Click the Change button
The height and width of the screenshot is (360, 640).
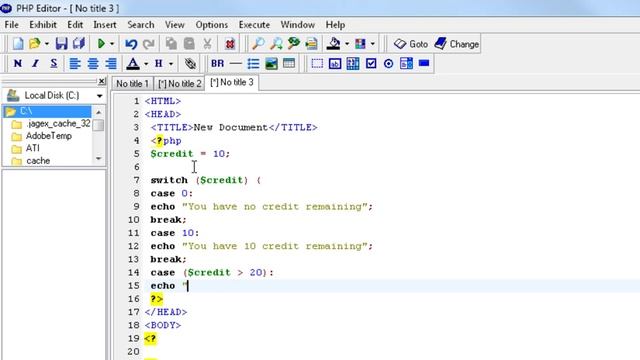tap(456, 44)
